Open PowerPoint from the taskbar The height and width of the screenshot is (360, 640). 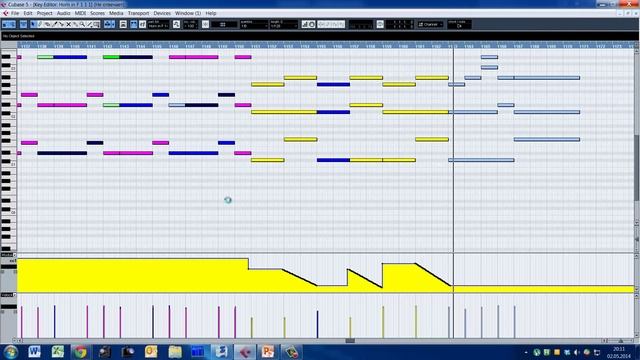click(268, 351)
